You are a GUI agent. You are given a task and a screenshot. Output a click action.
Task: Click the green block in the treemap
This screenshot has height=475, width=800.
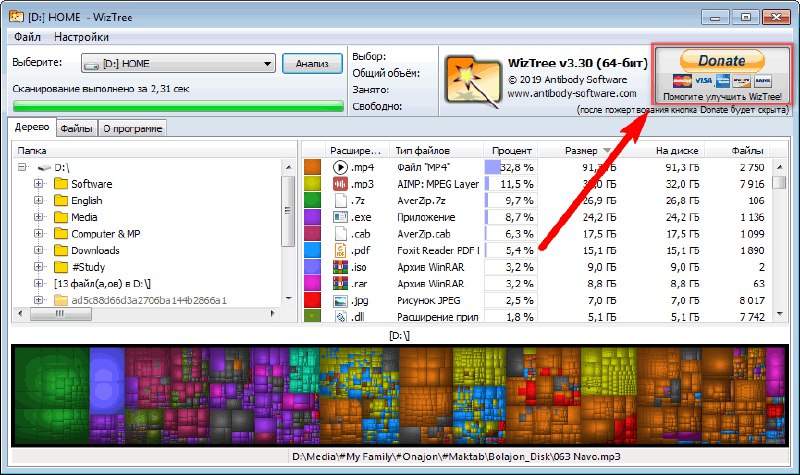pos(52,395)
